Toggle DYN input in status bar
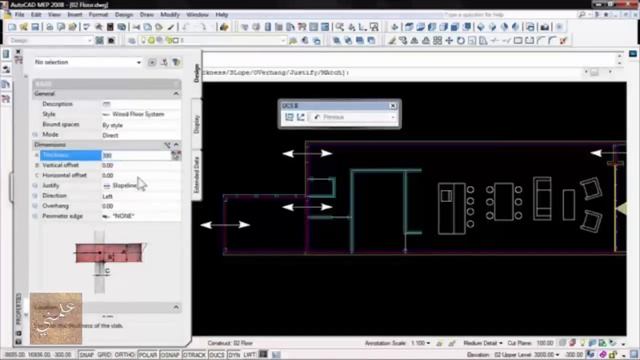Screen dimensions: 640x360 point(234,355)
